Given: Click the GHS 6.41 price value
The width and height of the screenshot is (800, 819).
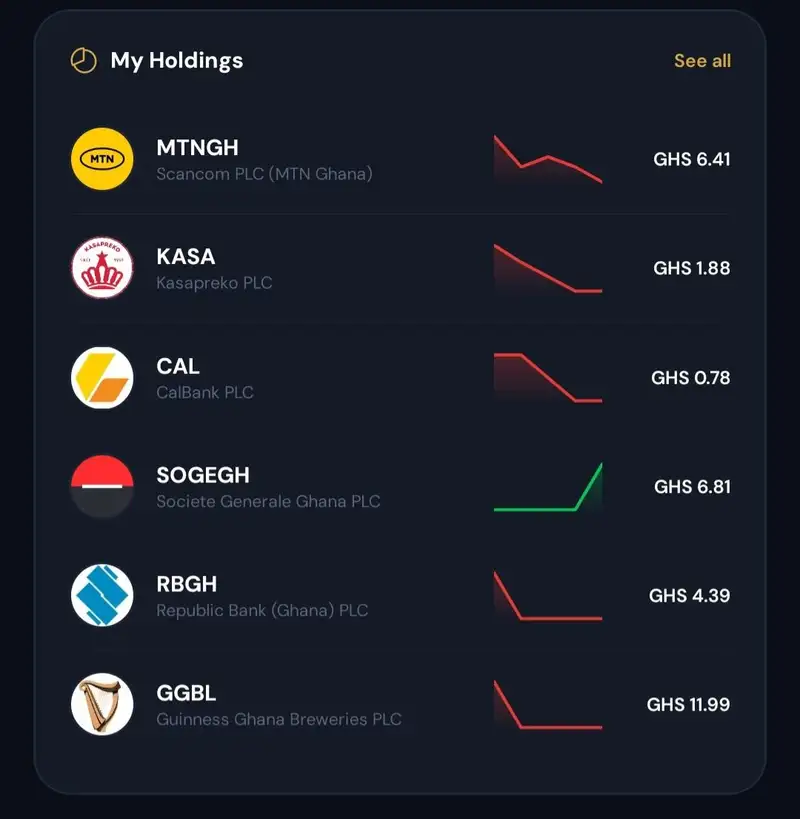Looking at the screenshot, I should pos(692,159).
